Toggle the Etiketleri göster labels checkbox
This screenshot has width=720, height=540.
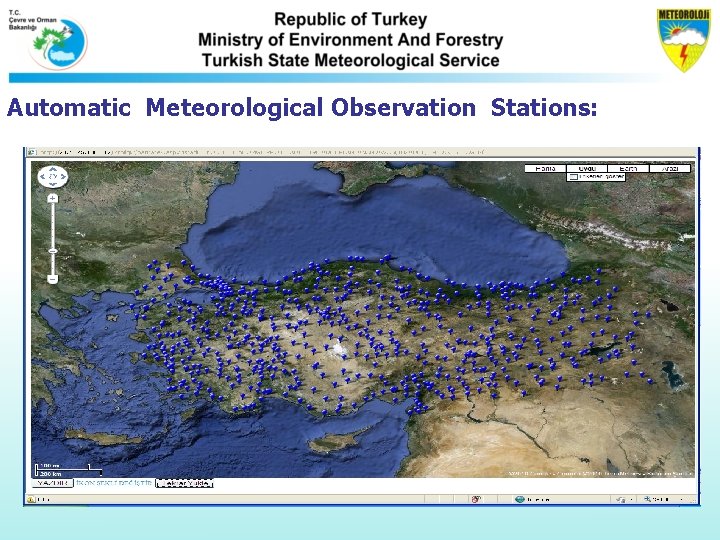click(x=574, y=177)
